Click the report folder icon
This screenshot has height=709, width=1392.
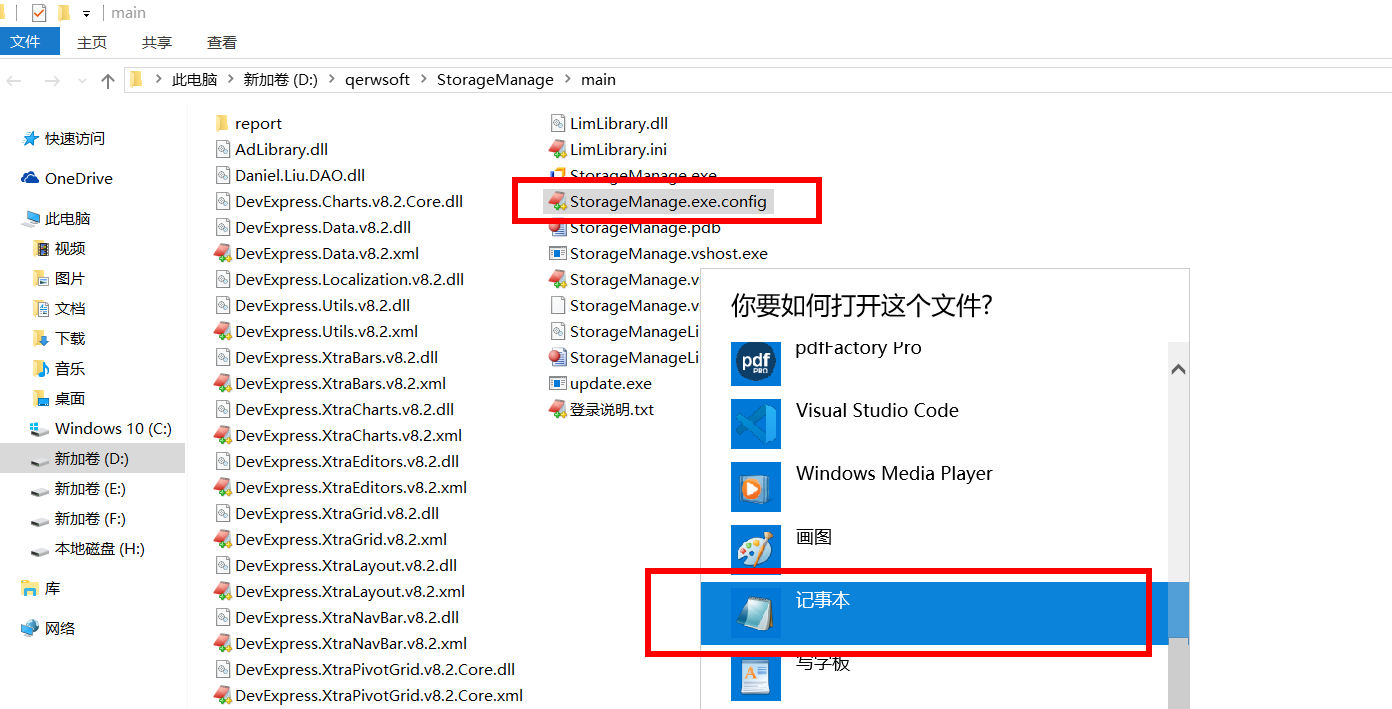point(222,123)
